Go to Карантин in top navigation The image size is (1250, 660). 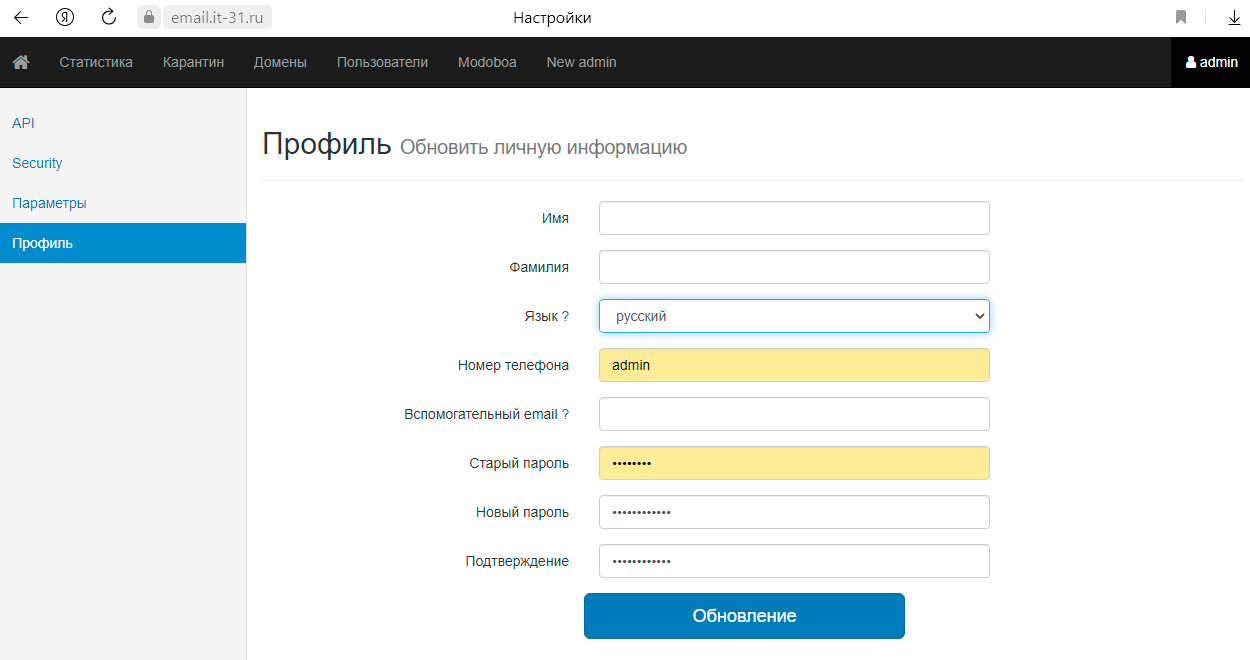[193, 62]
